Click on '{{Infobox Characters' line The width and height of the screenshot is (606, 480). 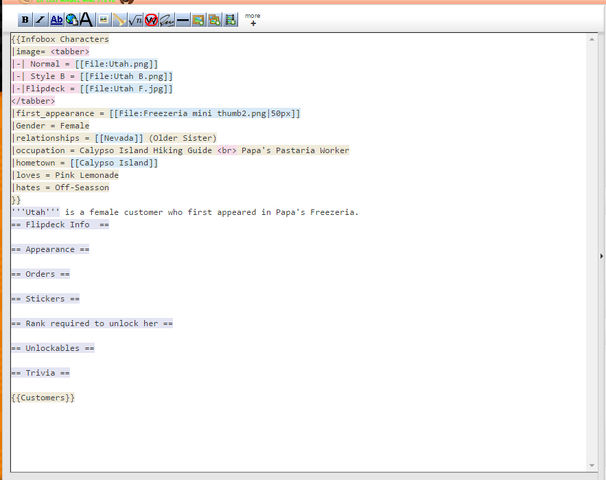(x=60, y=39)
